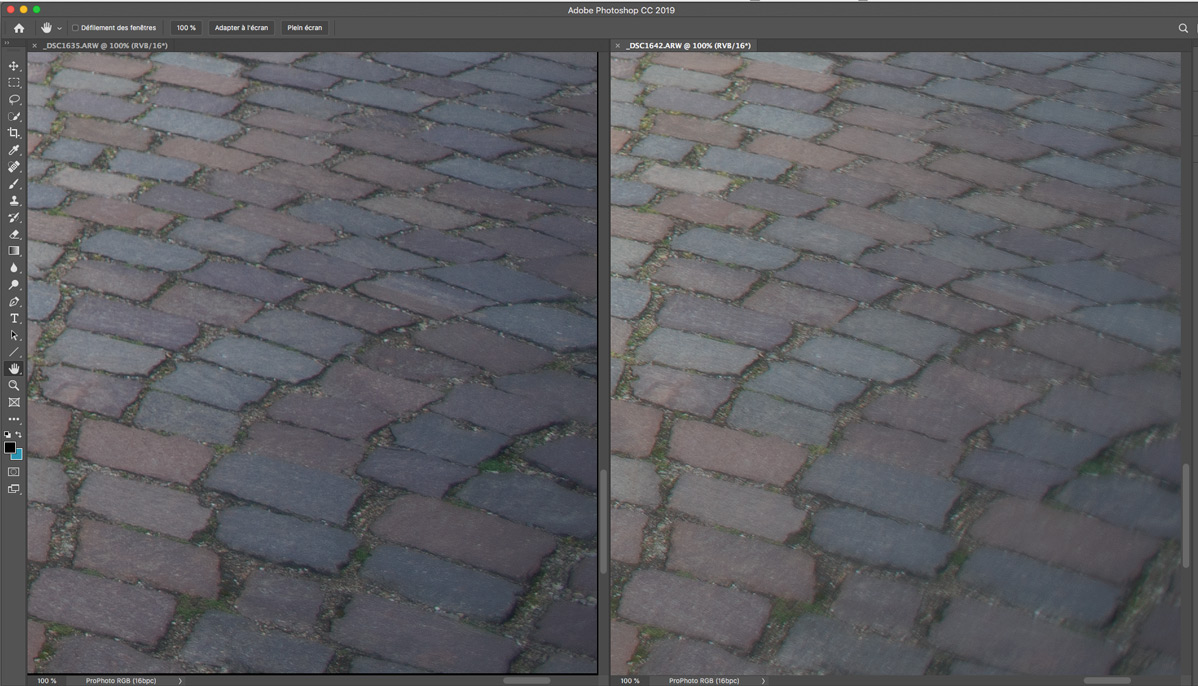
Task: Switch to the _DSC1635.ARW document tab
Action: [x=105, y=46]
